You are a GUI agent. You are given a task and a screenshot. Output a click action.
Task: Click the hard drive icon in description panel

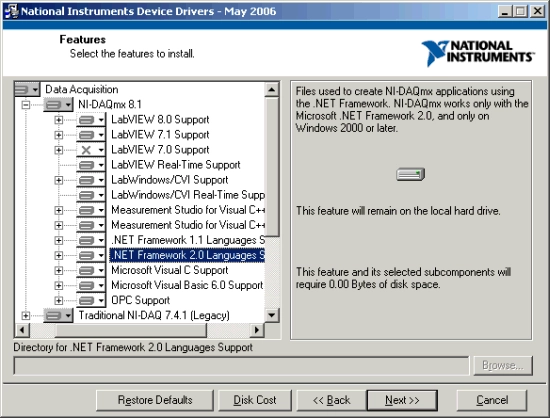(410, 174)
